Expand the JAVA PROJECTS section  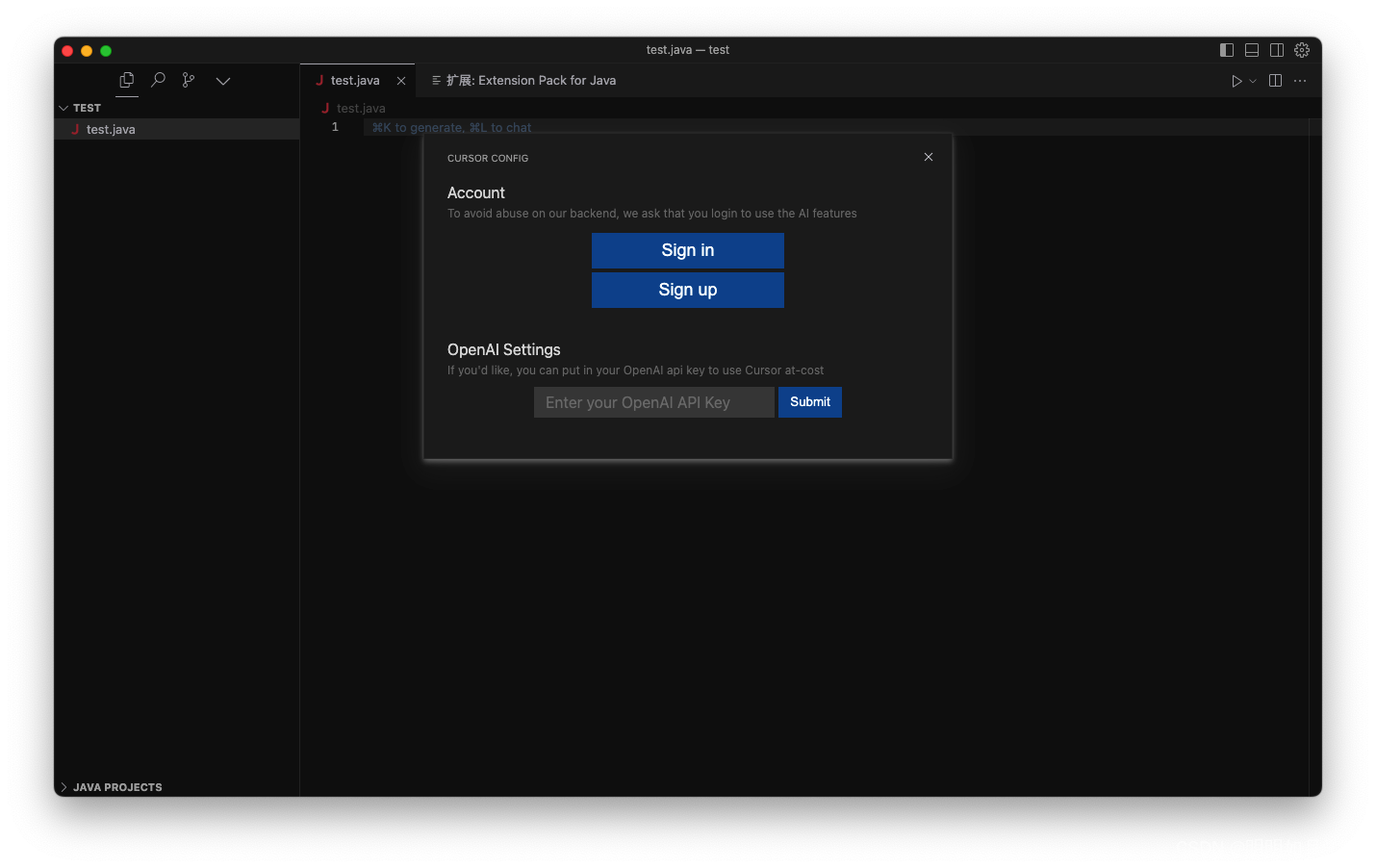click(176, 787)
